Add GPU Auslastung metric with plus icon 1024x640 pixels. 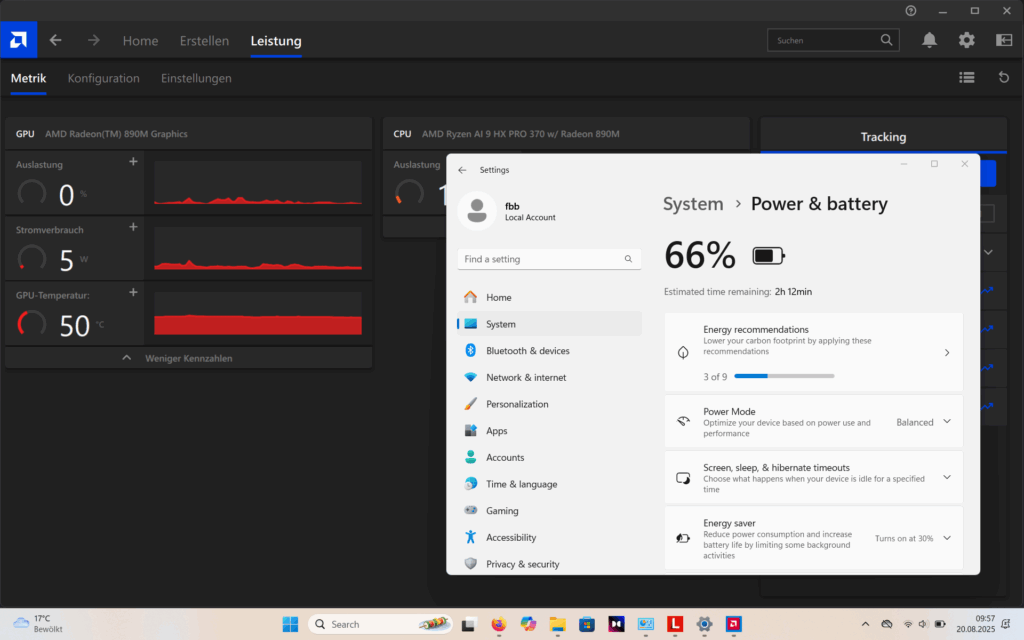(x=133, y=162)
